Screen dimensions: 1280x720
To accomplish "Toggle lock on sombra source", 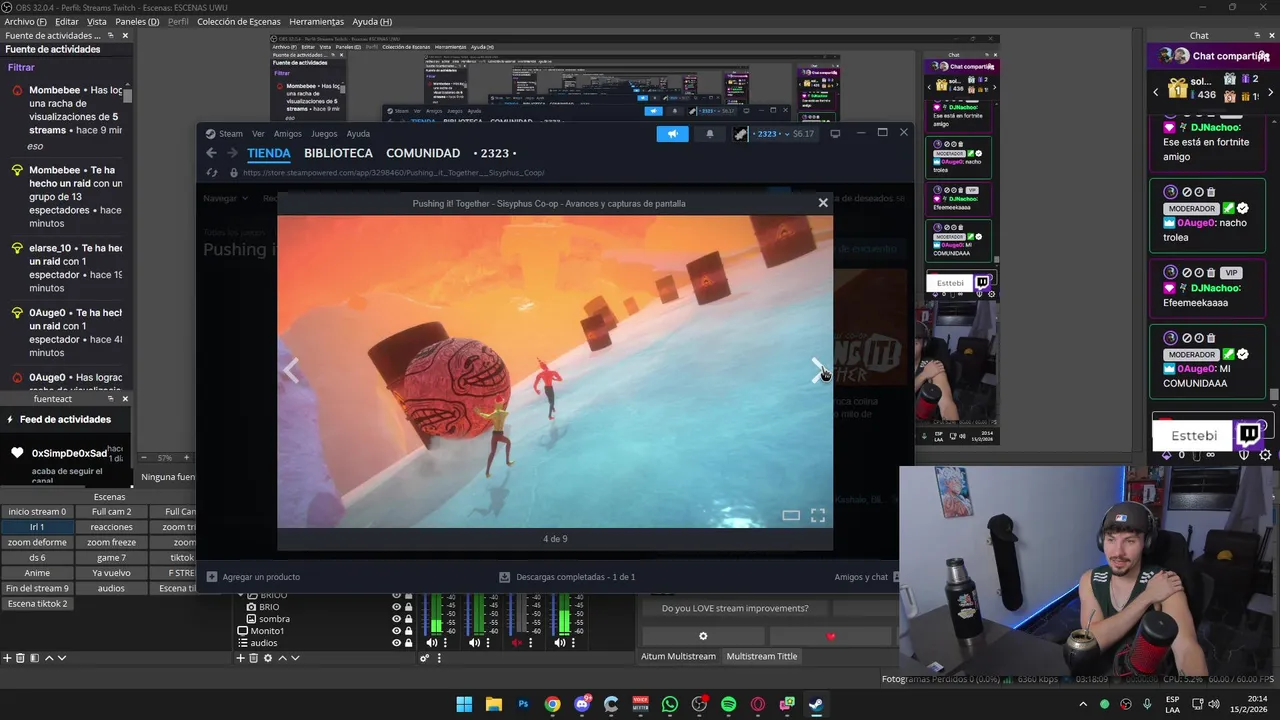I will coord(408,619).
